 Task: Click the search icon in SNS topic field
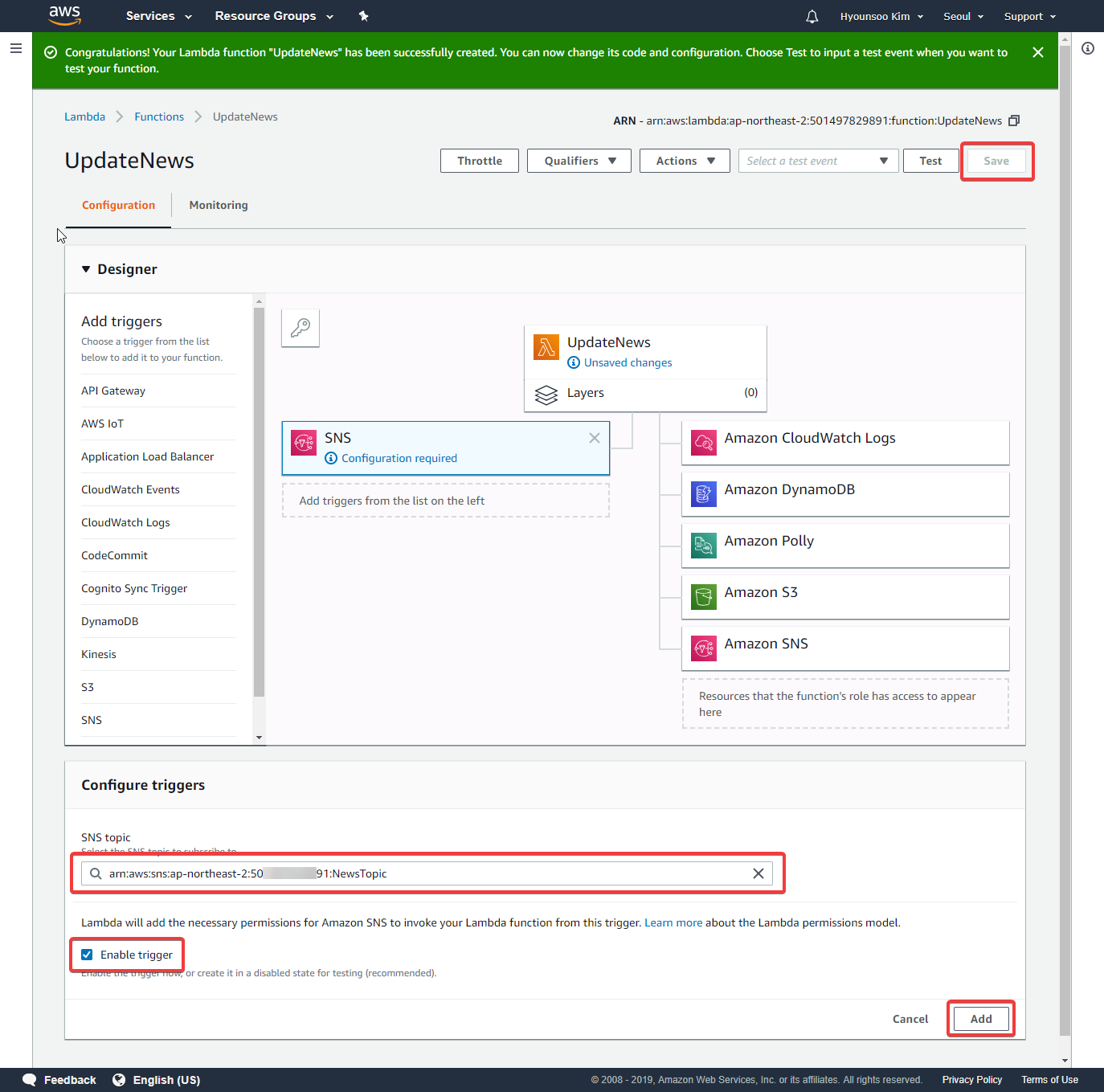coord(96,873)
